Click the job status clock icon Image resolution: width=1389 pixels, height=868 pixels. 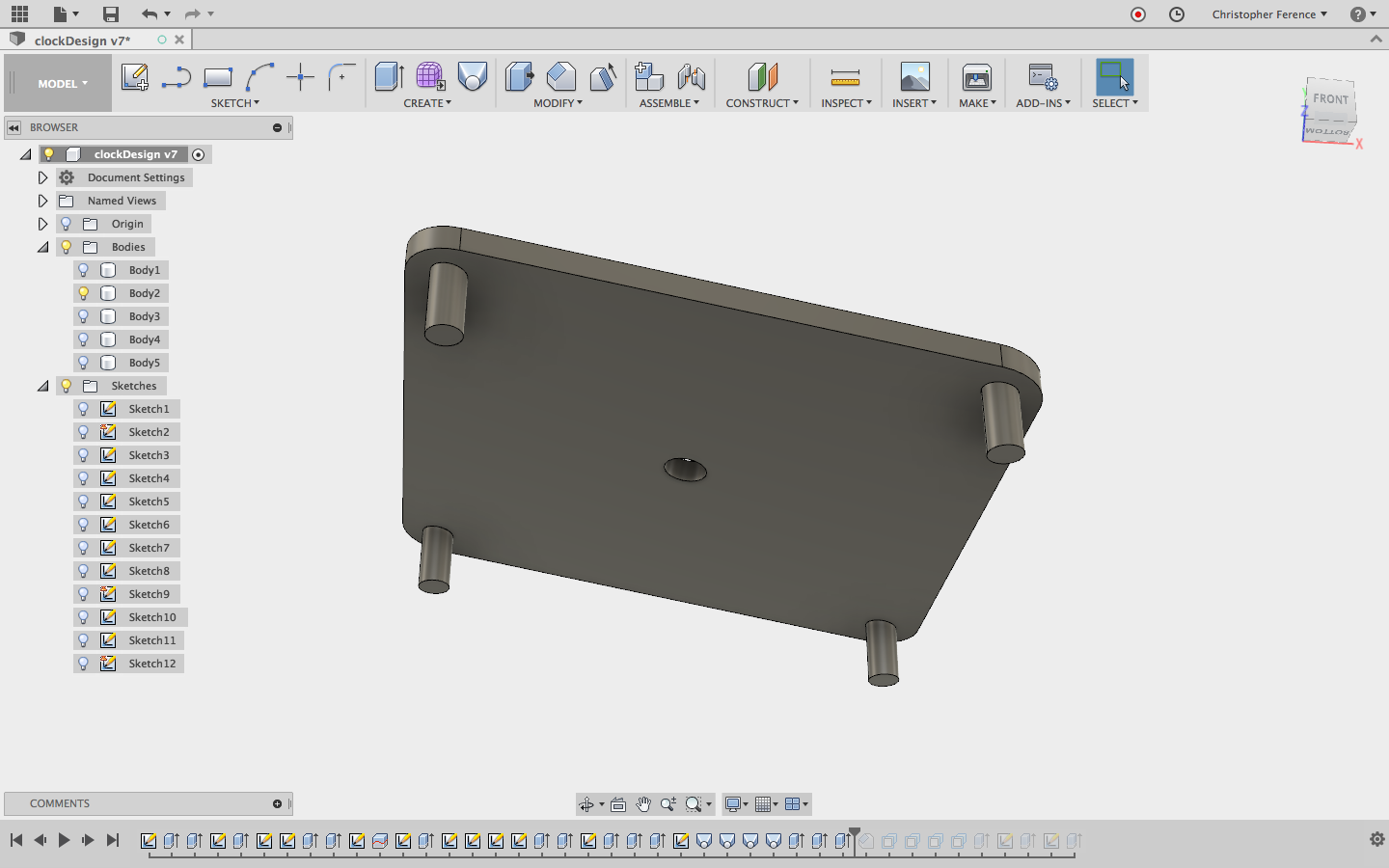1177,14
